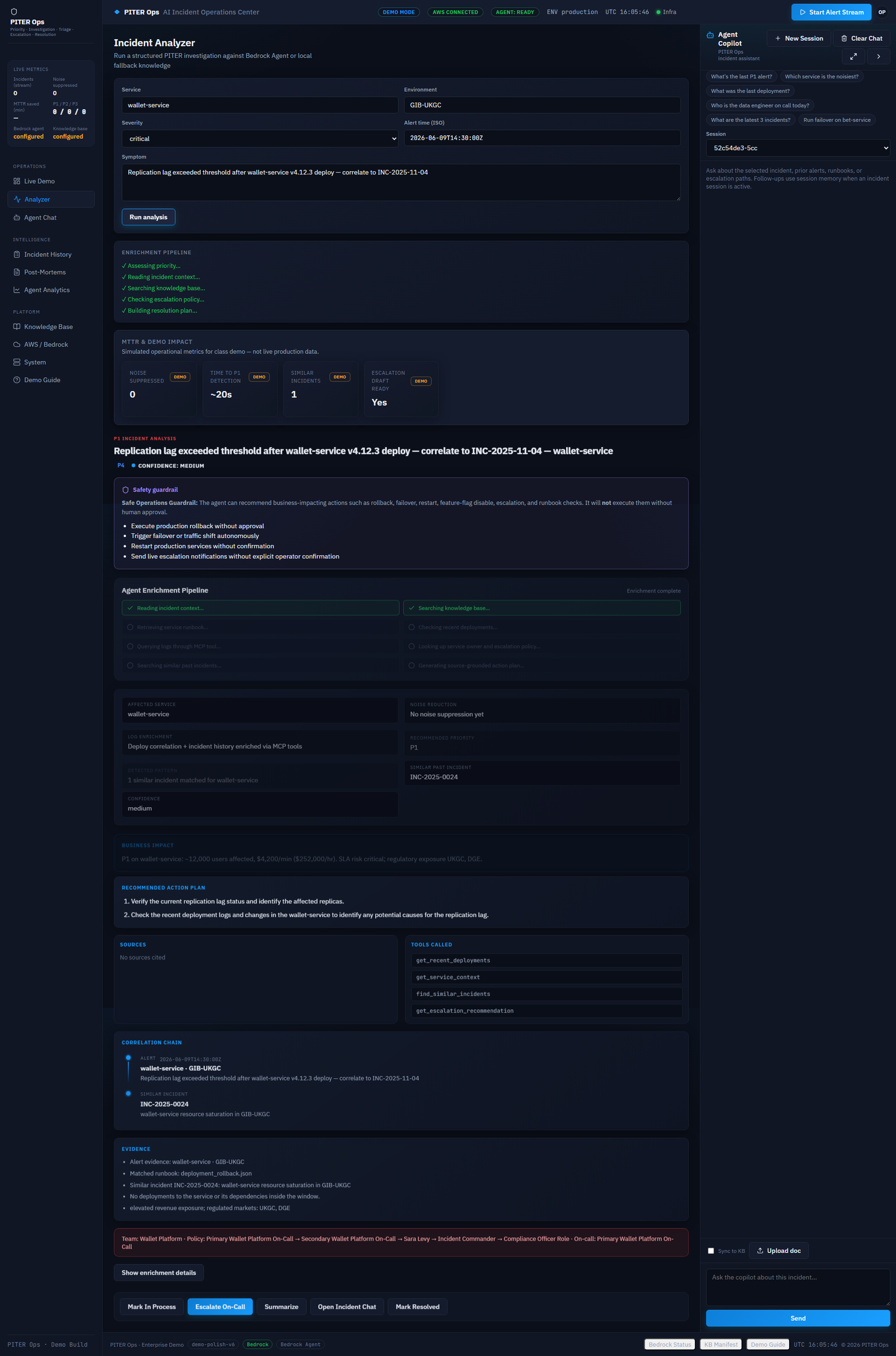
Task: Focus the Service input field
Action: click(x=260, y=105)
